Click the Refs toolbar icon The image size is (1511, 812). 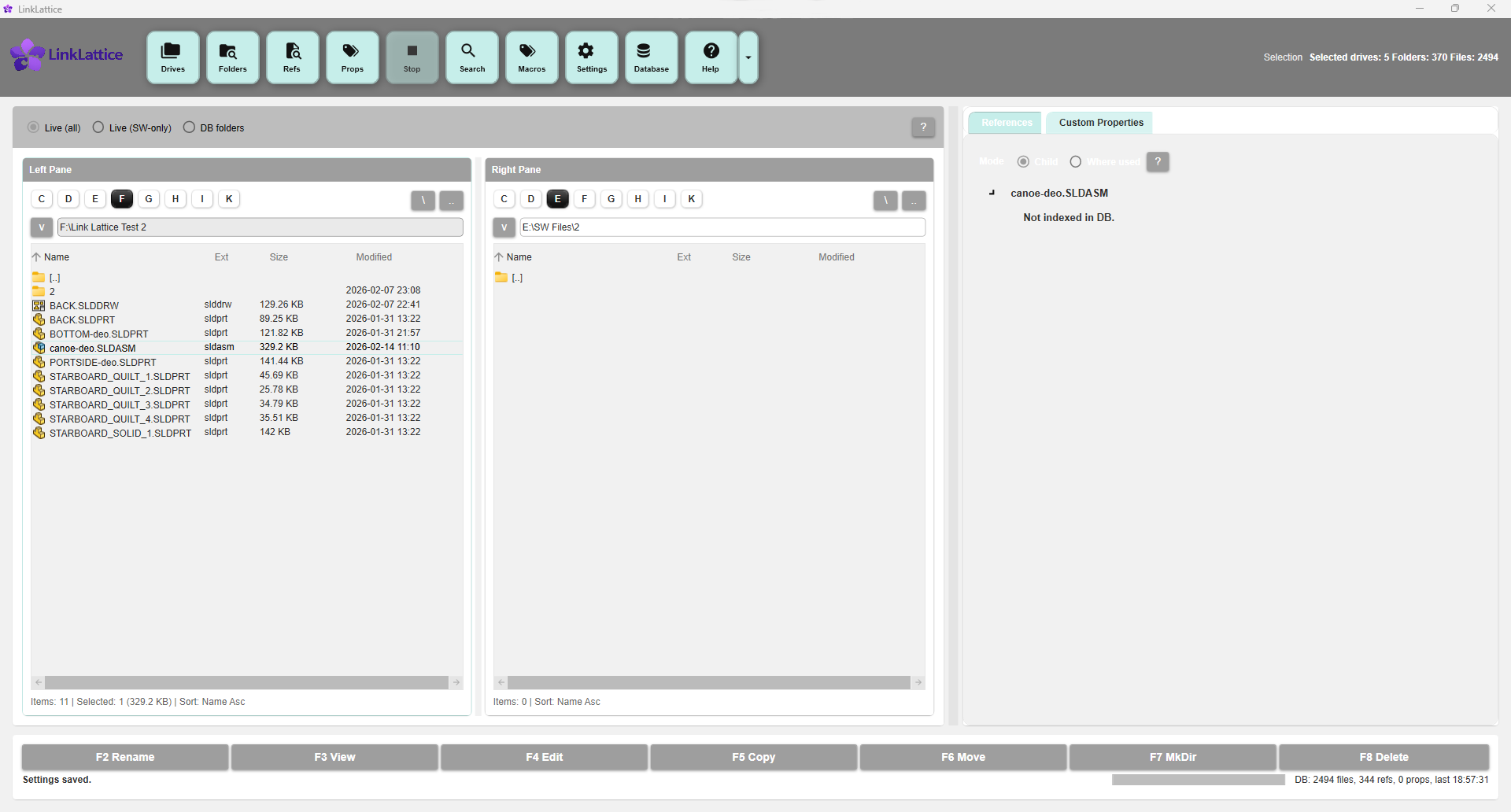(x=292, y=57)
